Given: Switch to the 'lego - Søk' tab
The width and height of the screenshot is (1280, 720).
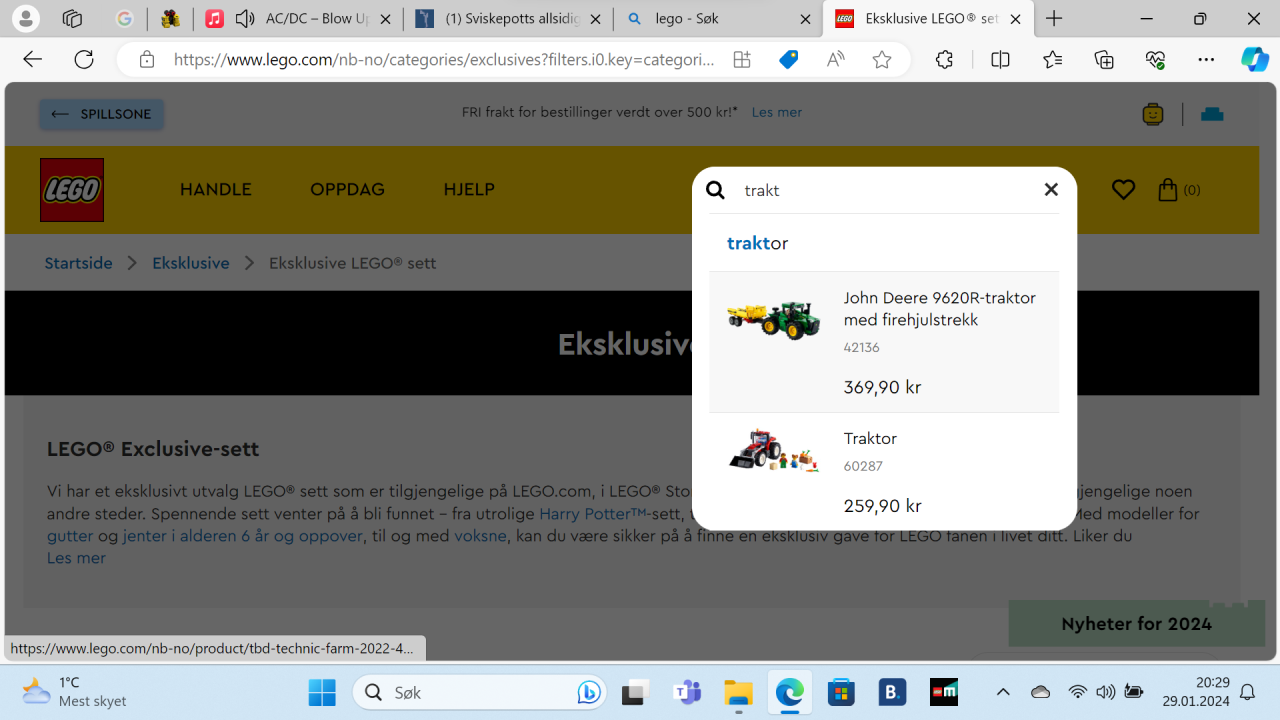Looking at the screenshot, I should tap(716, 19).
